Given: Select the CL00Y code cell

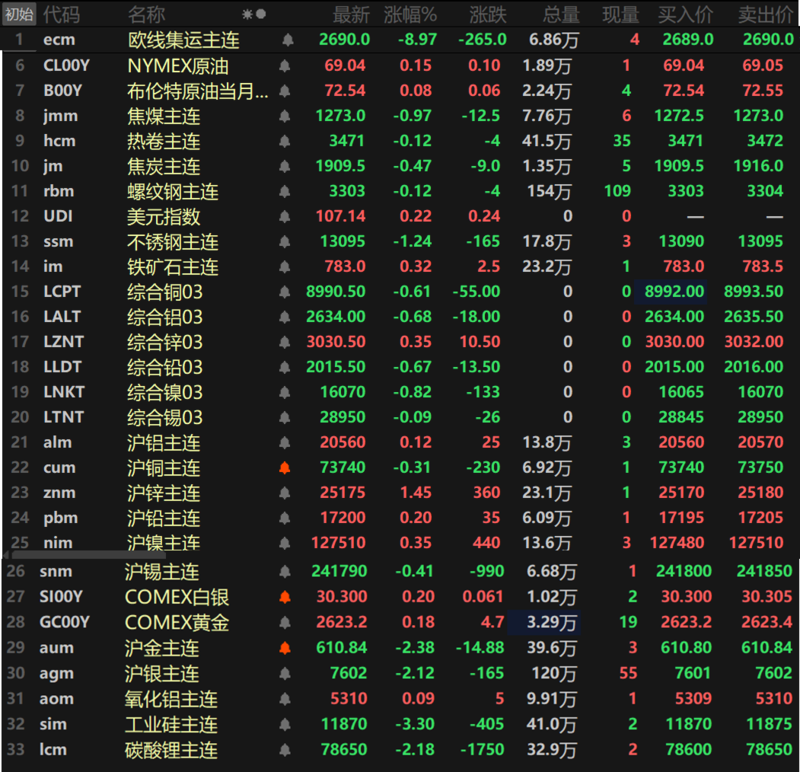Looking at the screenshot, I should (x=66, y=65).
